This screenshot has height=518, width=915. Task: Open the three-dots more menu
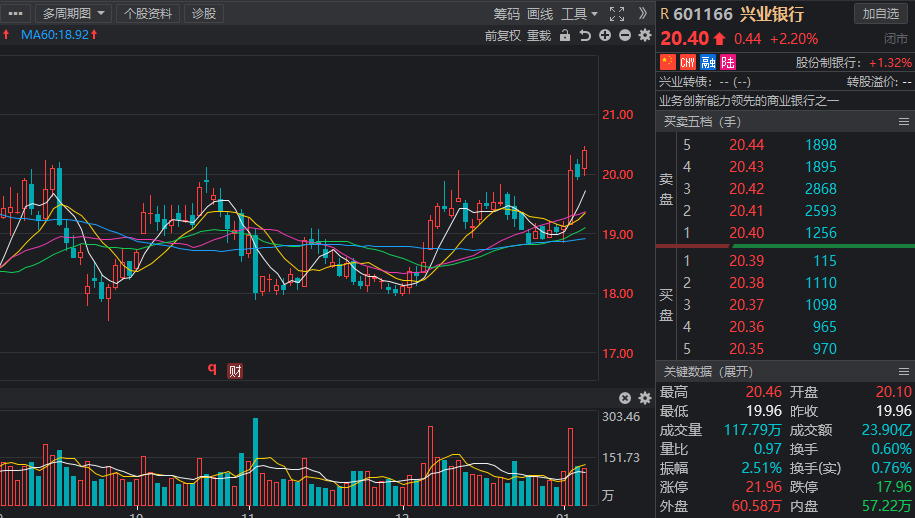tap(16, 13)
